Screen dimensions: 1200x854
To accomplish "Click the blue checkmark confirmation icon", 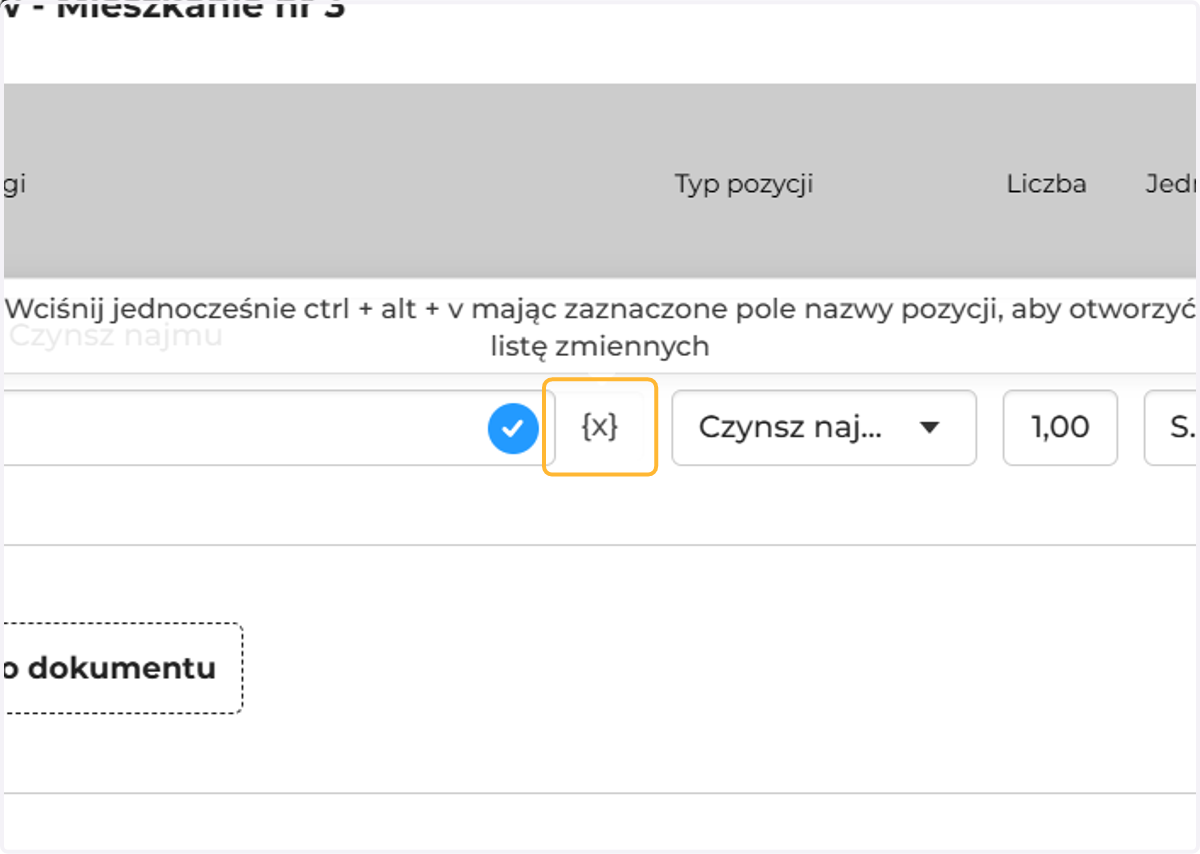I will tap(513, 429).
